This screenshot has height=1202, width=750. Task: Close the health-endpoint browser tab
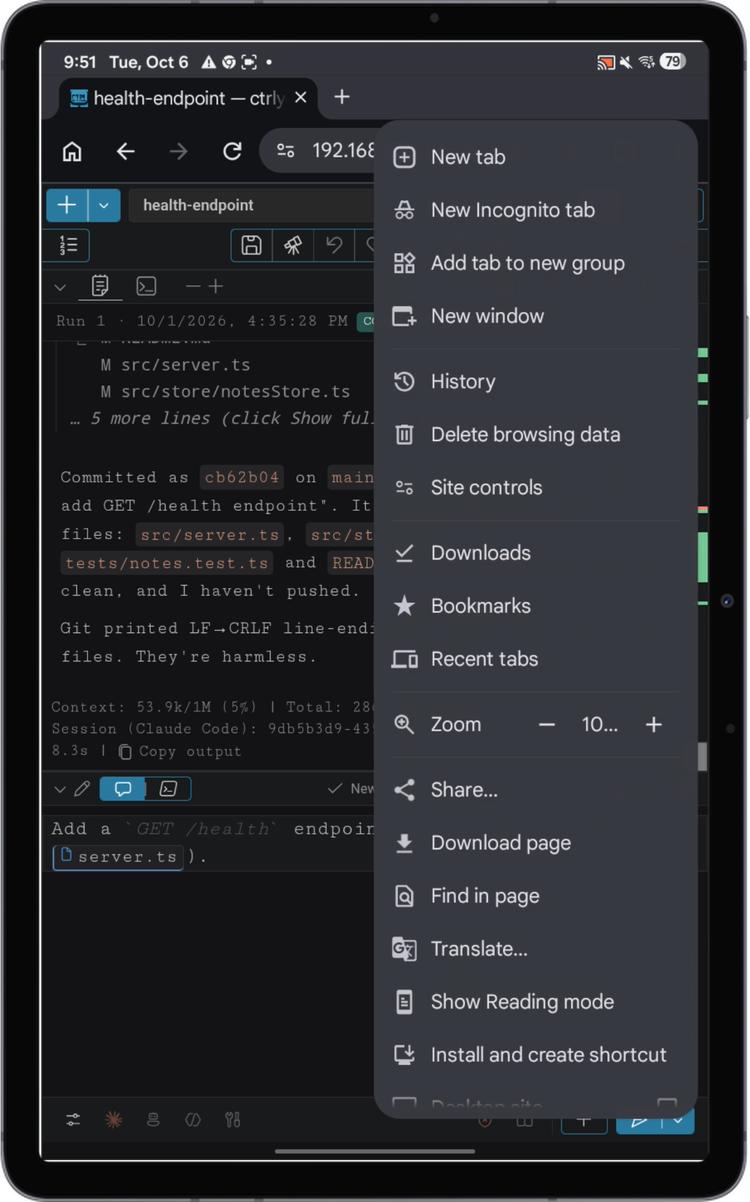coord(300,98)
